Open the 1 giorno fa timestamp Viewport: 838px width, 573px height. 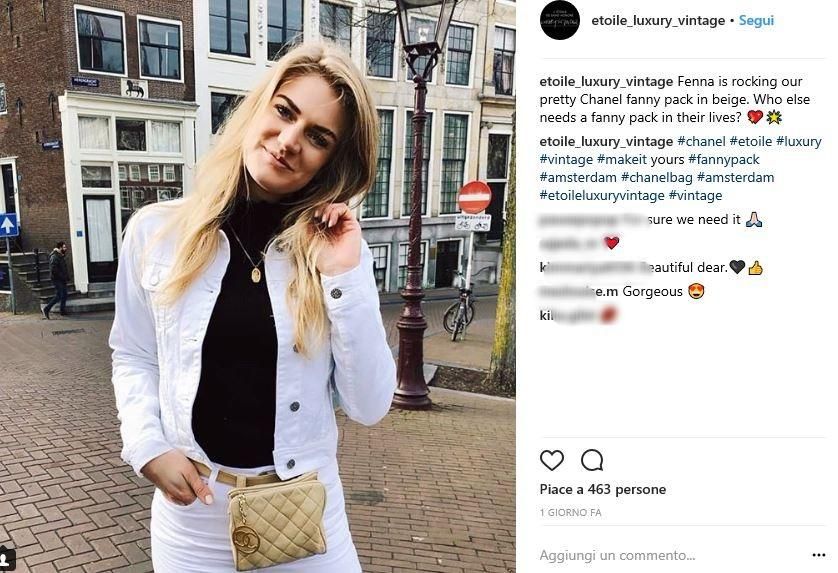(570, 513)
